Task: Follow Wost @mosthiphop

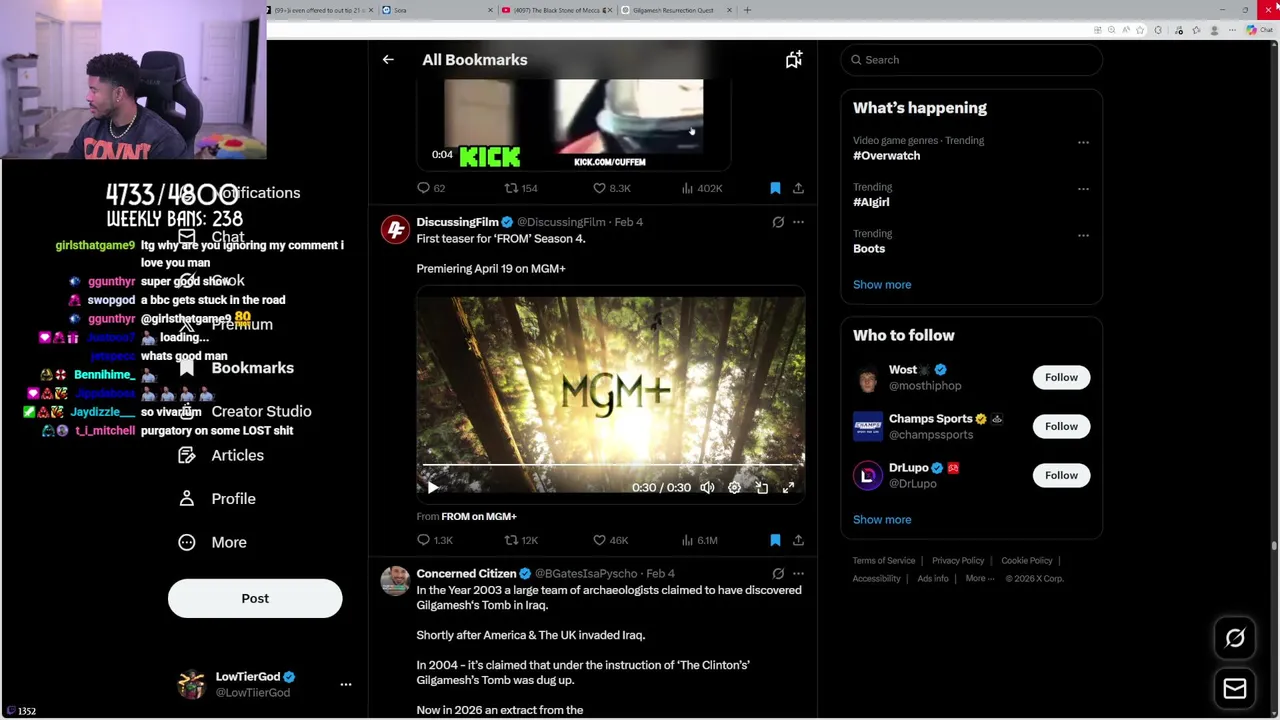Action: pos(1061,377)
